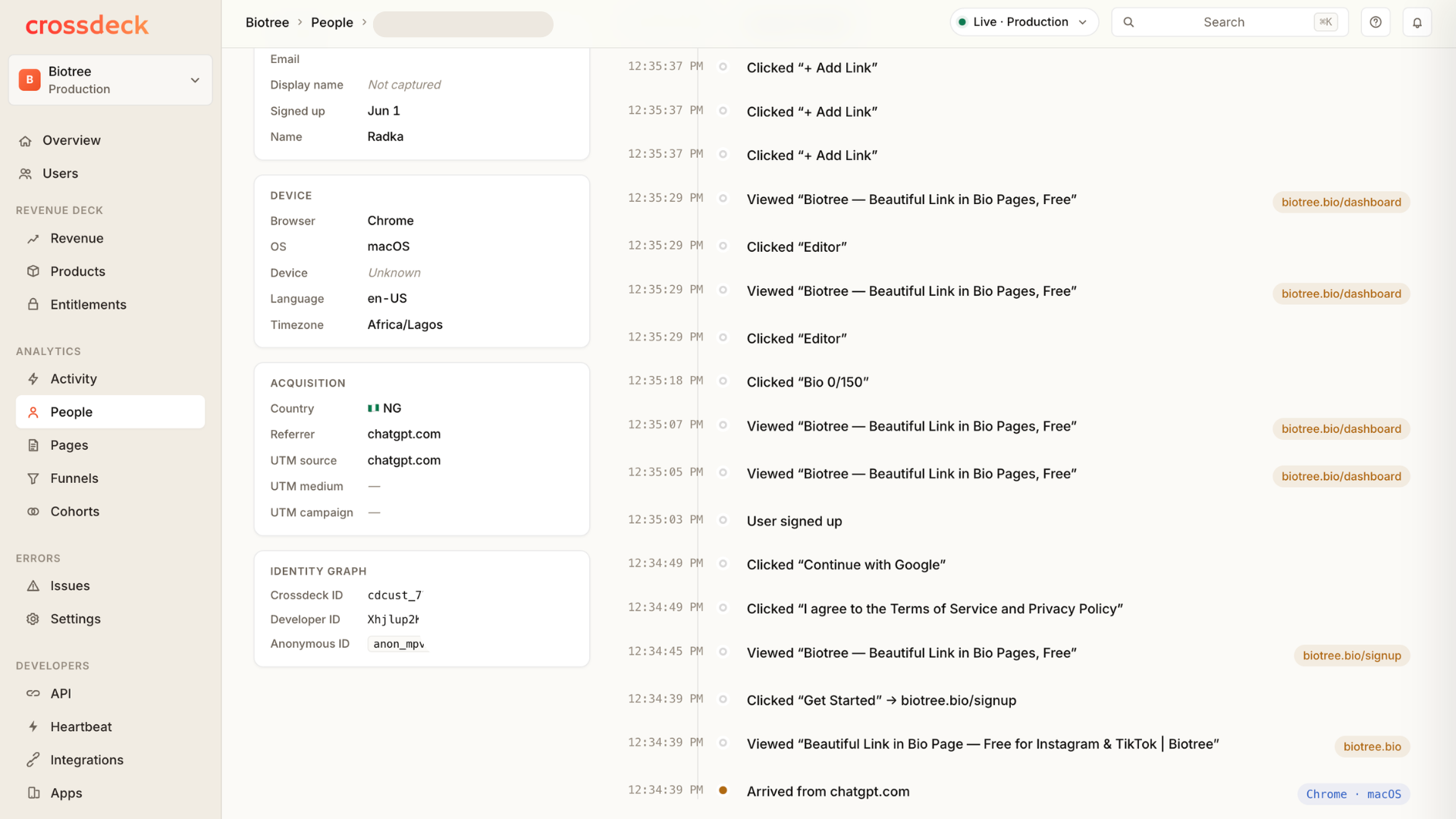The width and height of the screenshot is (1456, 819).
Task: Click Biotree in the breadcrumb
Action: click(x=267, y=23)
